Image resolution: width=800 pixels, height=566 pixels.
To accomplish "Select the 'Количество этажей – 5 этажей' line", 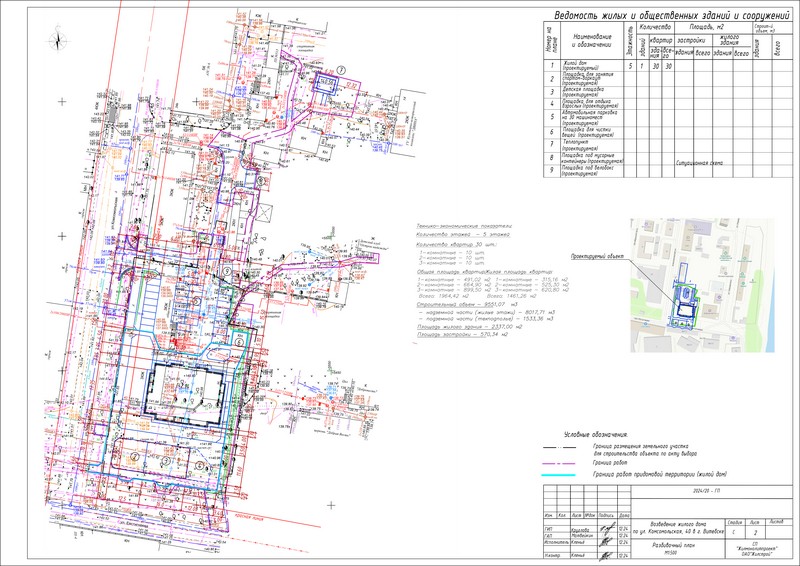I will tap(463, 234).
